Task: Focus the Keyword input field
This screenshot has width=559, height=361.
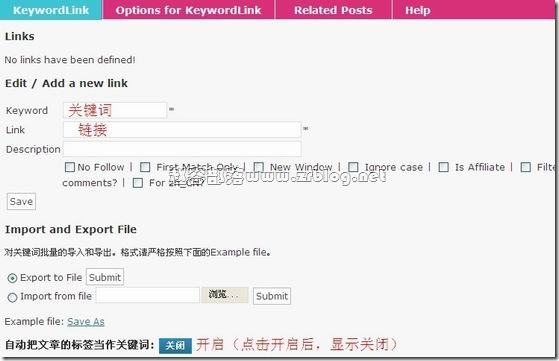Action: coord(115,110)
